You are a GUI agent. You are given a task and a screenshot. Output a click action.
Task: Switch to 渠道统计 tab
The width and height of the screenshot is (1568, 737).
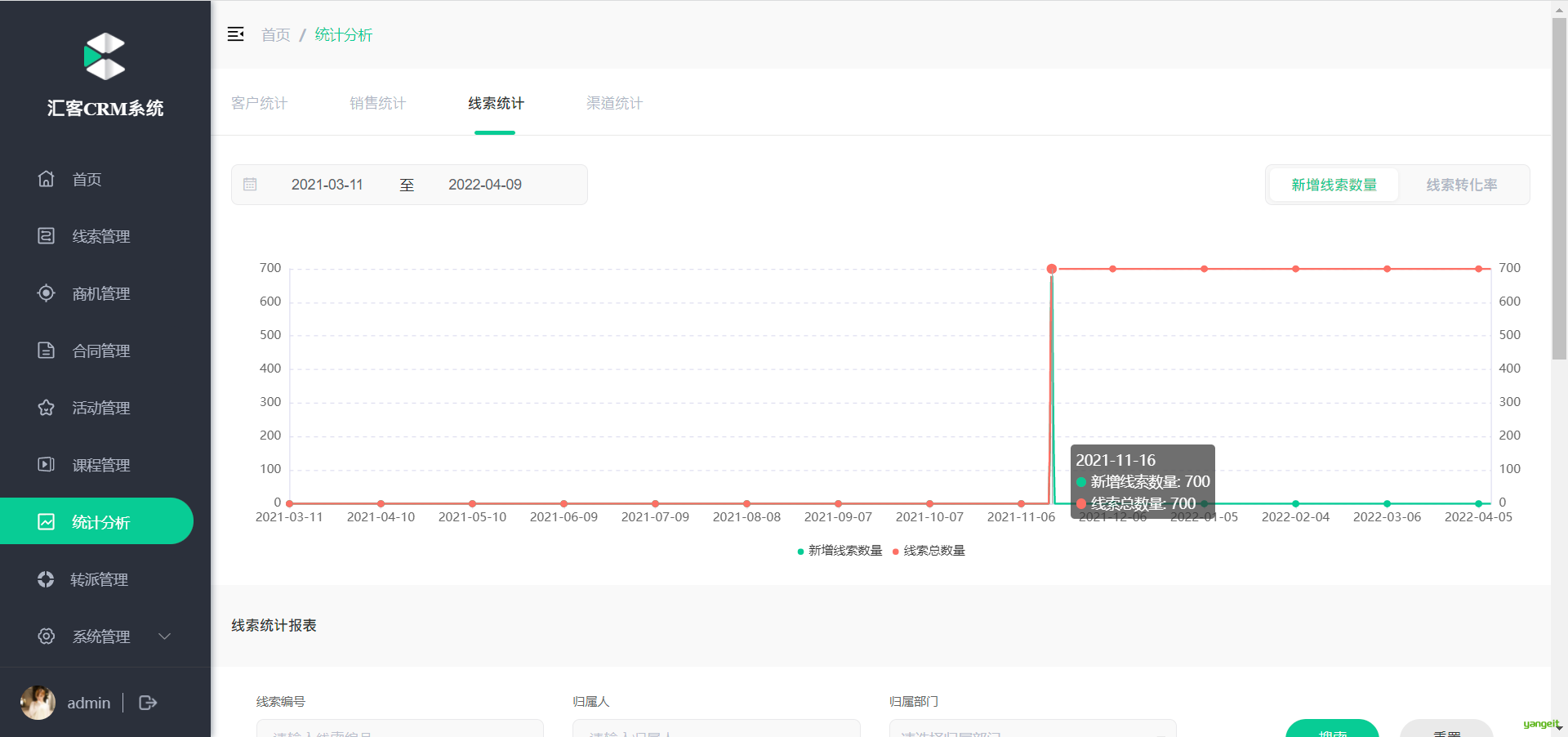614,103
